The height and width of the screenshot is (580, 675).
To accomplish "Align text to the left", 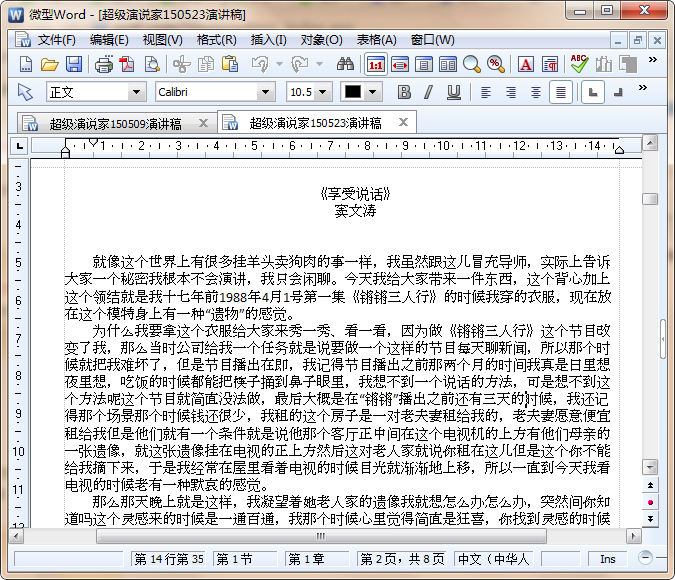I will (x=486, y=92).
